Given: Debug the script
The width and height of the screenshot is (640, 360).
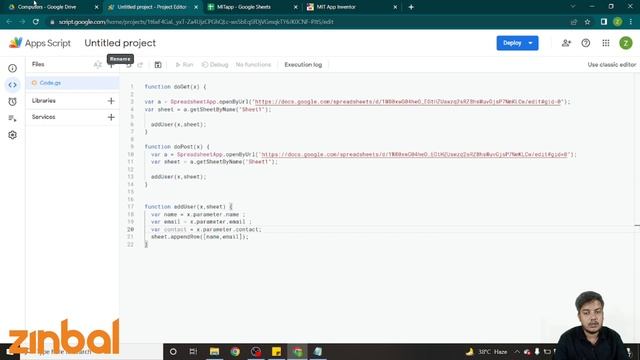Looking at the screenshot, I should [x=215, y=65].
